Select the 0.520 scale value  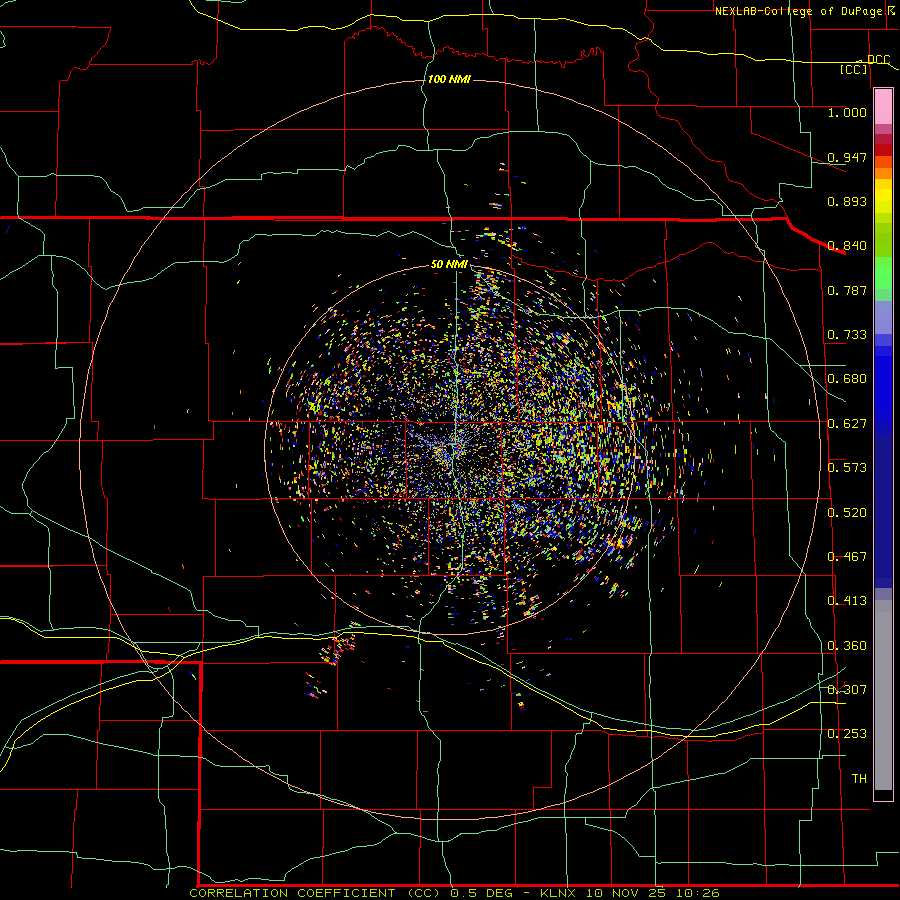[847, 513]
